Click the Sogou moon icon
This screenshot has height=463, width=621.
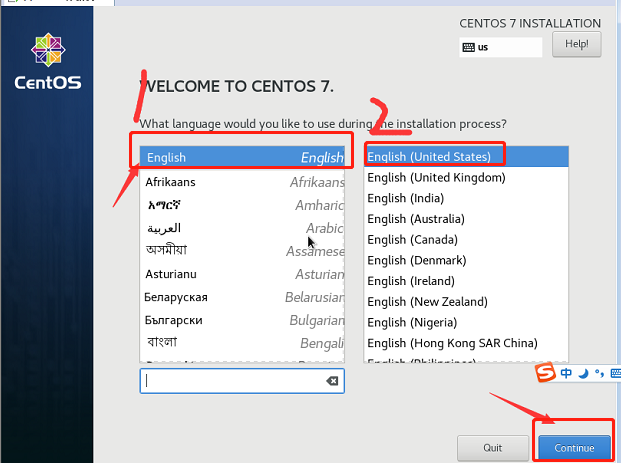tap(583, 373)
